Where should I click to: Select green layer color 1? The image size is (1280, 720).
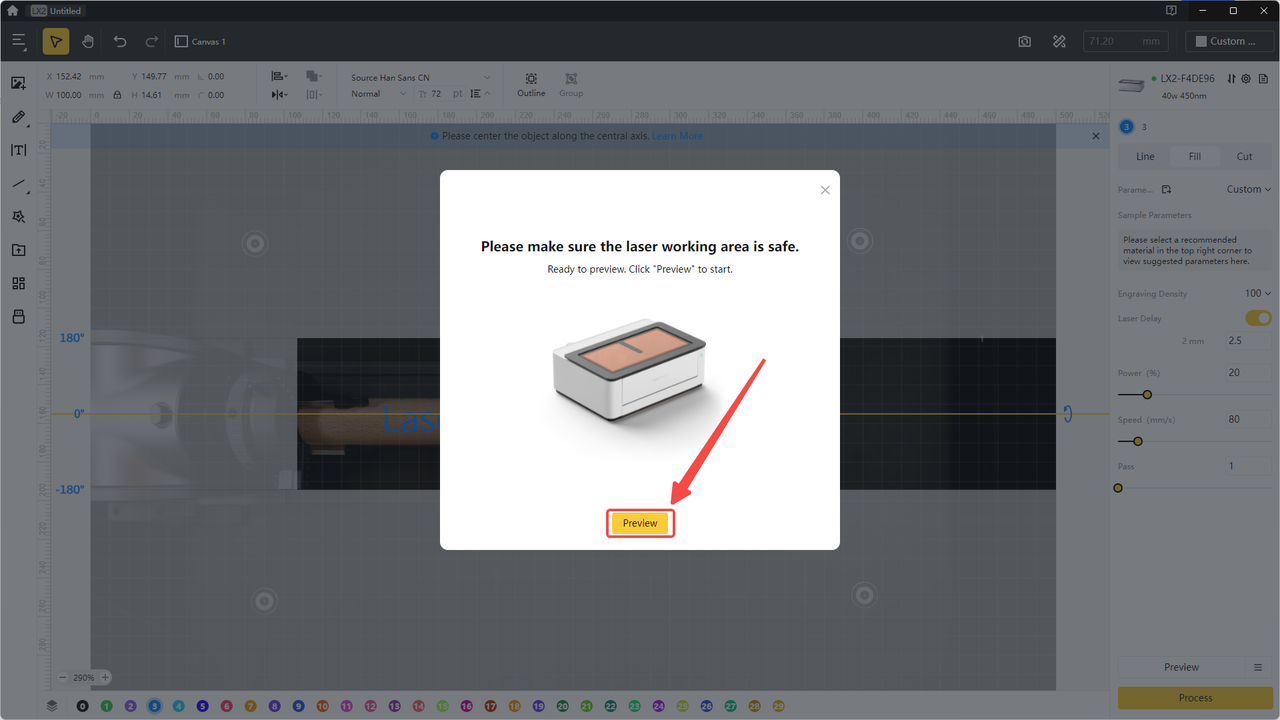[x=106, y=706]
